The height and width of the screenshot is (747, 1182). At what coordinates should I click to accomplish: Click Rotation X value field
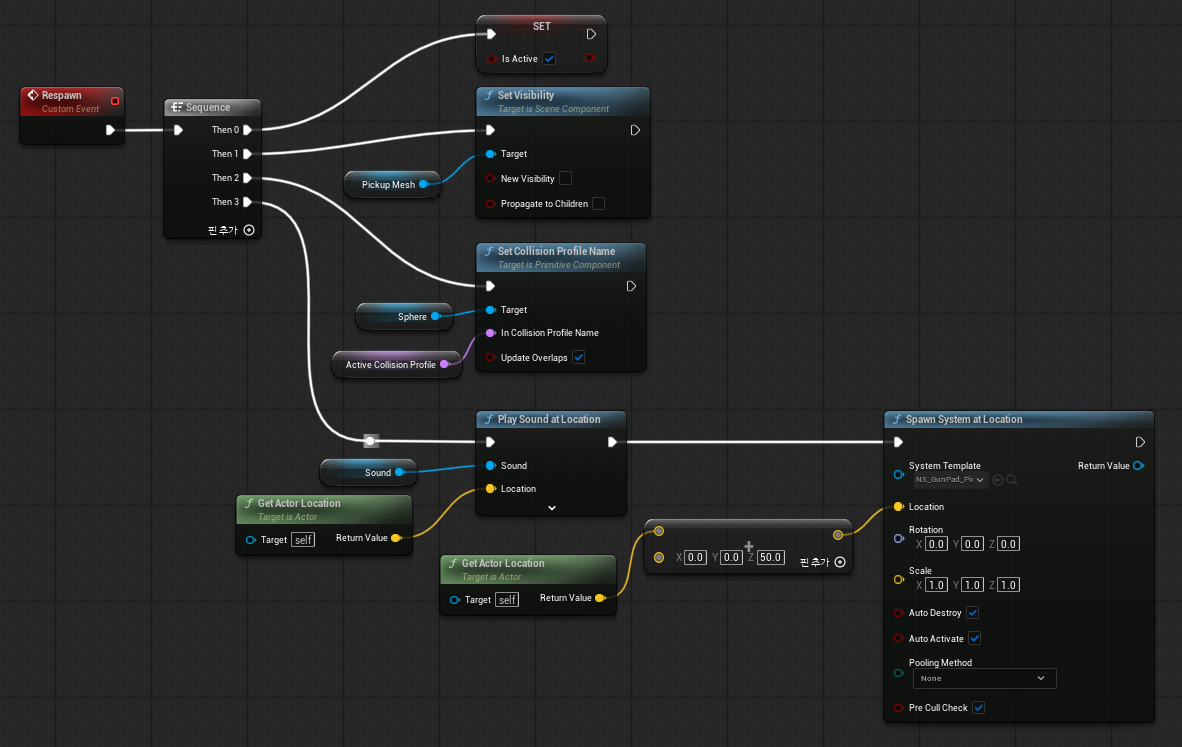936,543
